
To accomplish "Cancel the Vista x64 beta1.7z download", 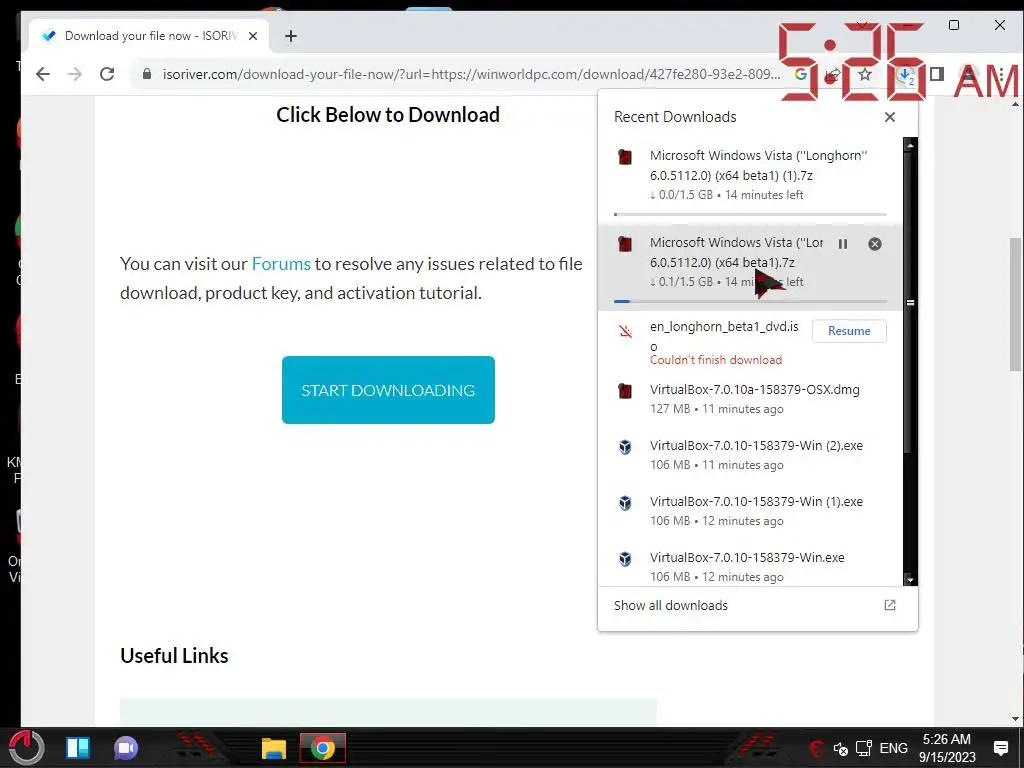I will pyautogui.click(x=875, y=244).
